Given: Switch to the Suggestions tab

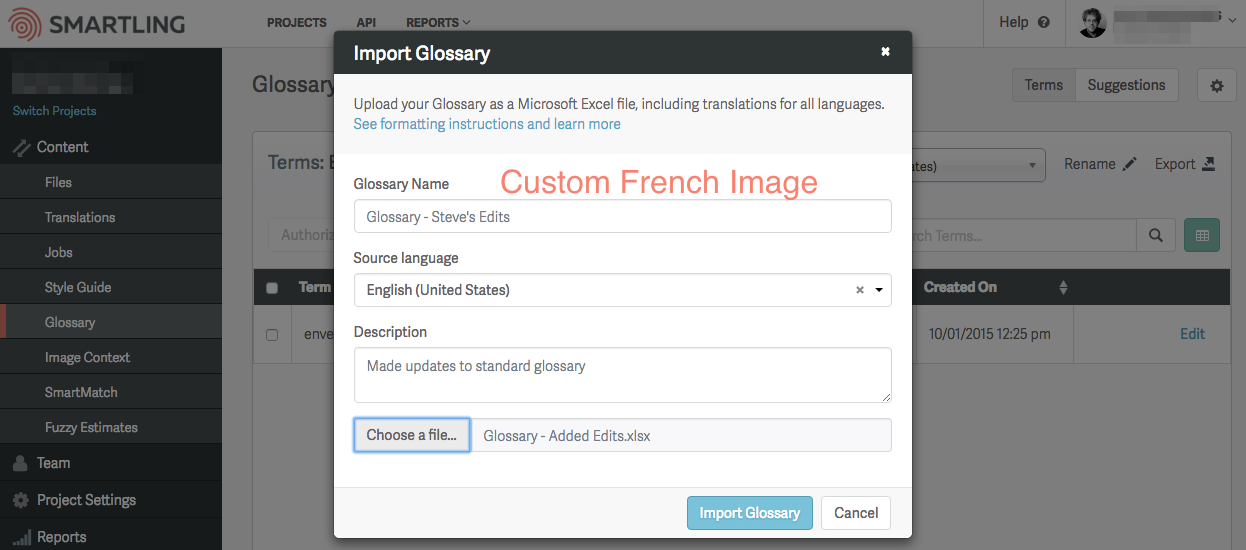Looking at the screenshot, I should click(1127, 85).
